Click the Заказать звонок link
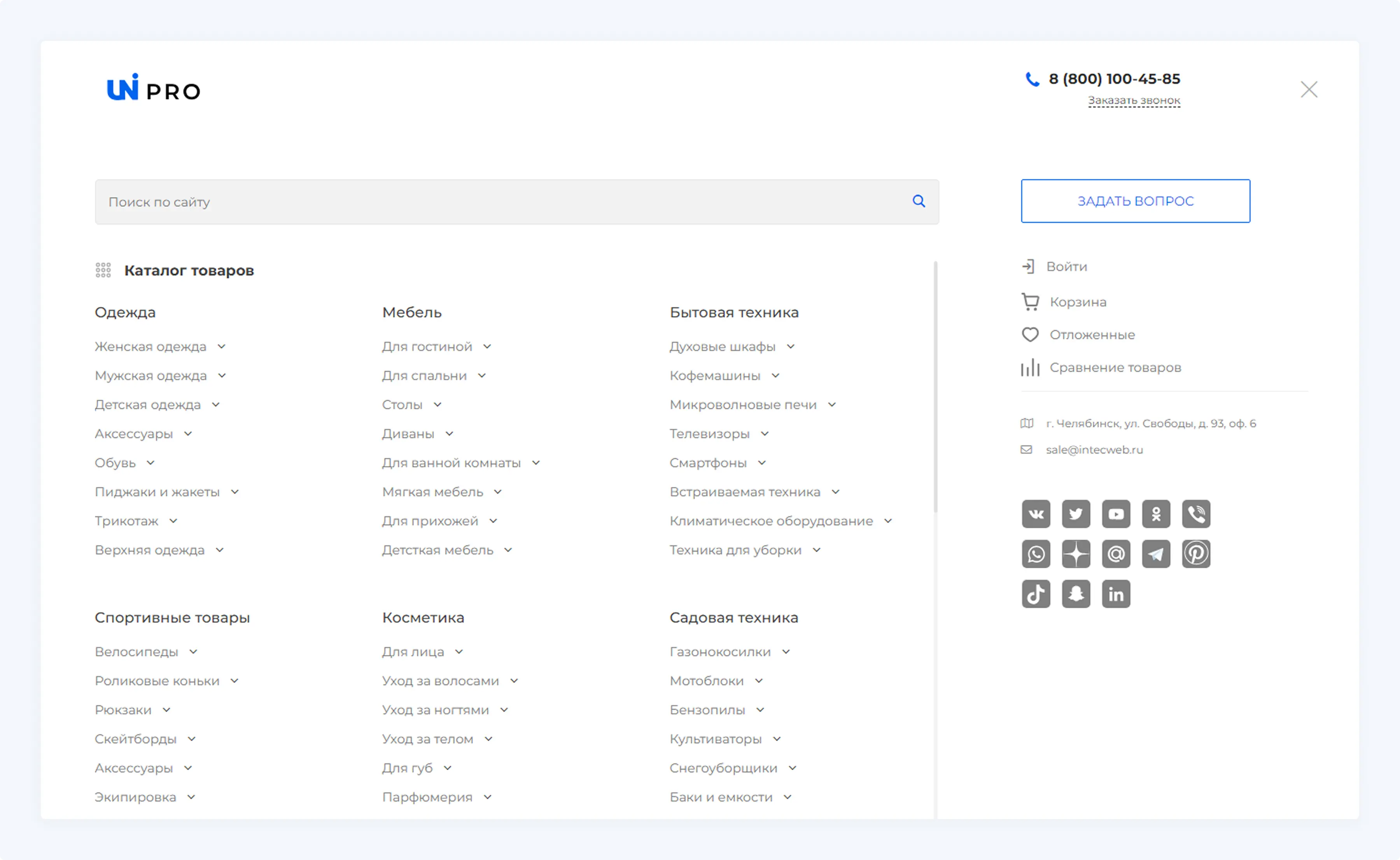Image resolution: width=1400 pixels, height=860 pixels. pyautogui.click(x=1134, y=101)
